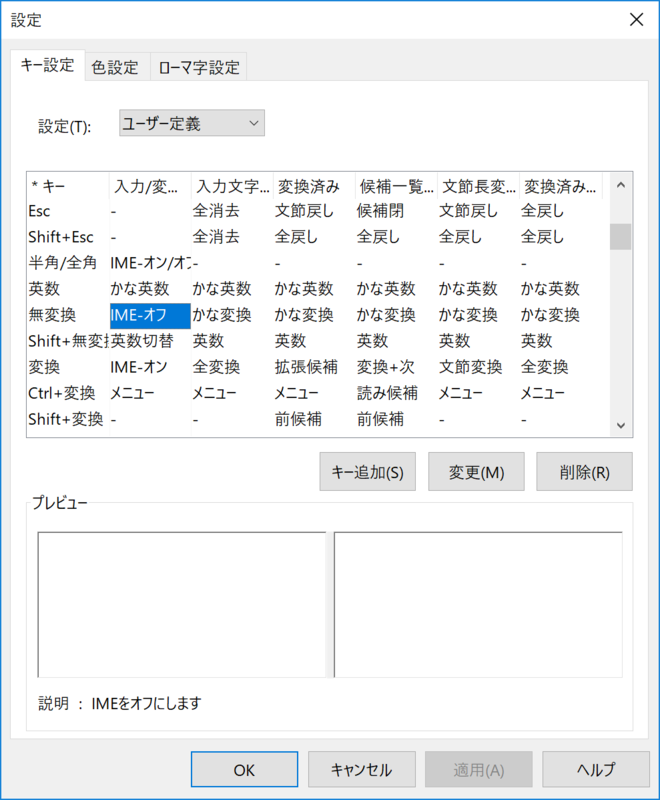660x800 pixels.
Task: Select the IME-オン cell in 変換 row
Action: 139,367
